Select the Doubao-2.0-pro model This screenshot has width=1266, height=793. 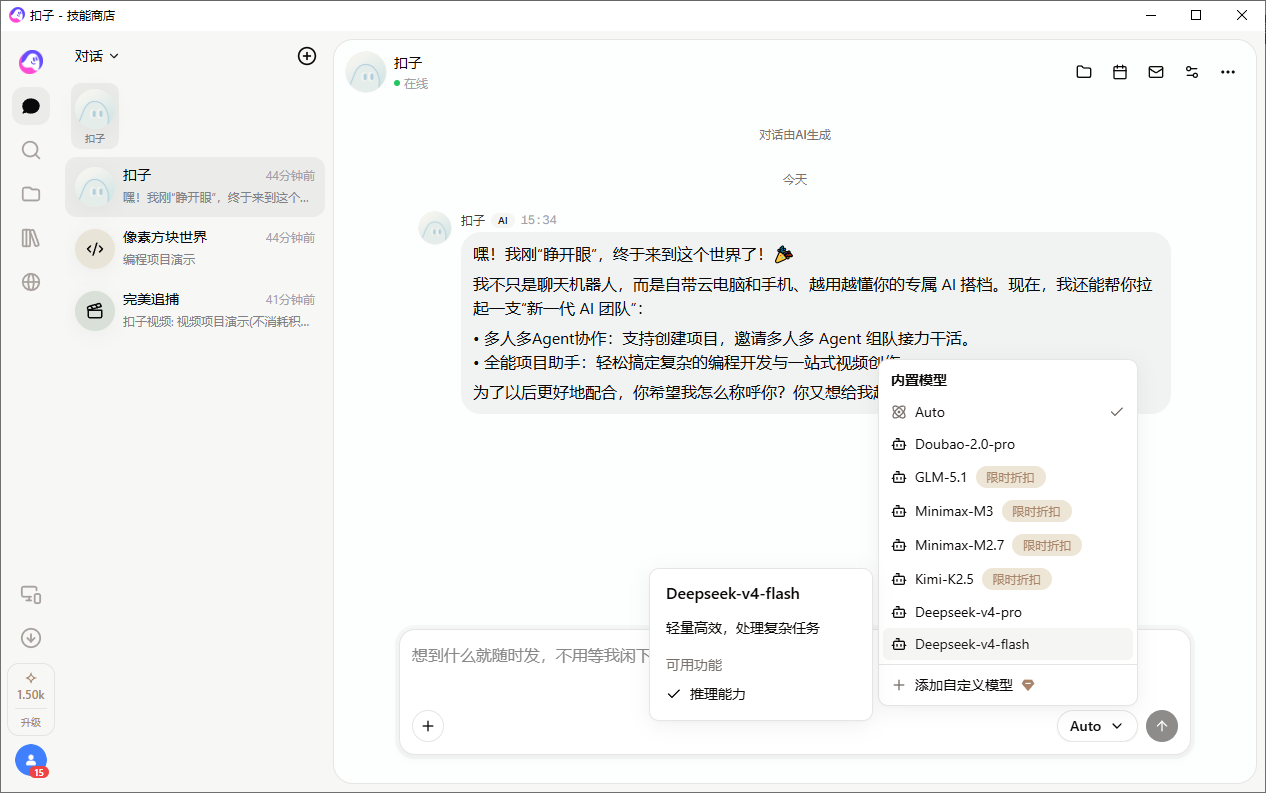point(1008,444)
